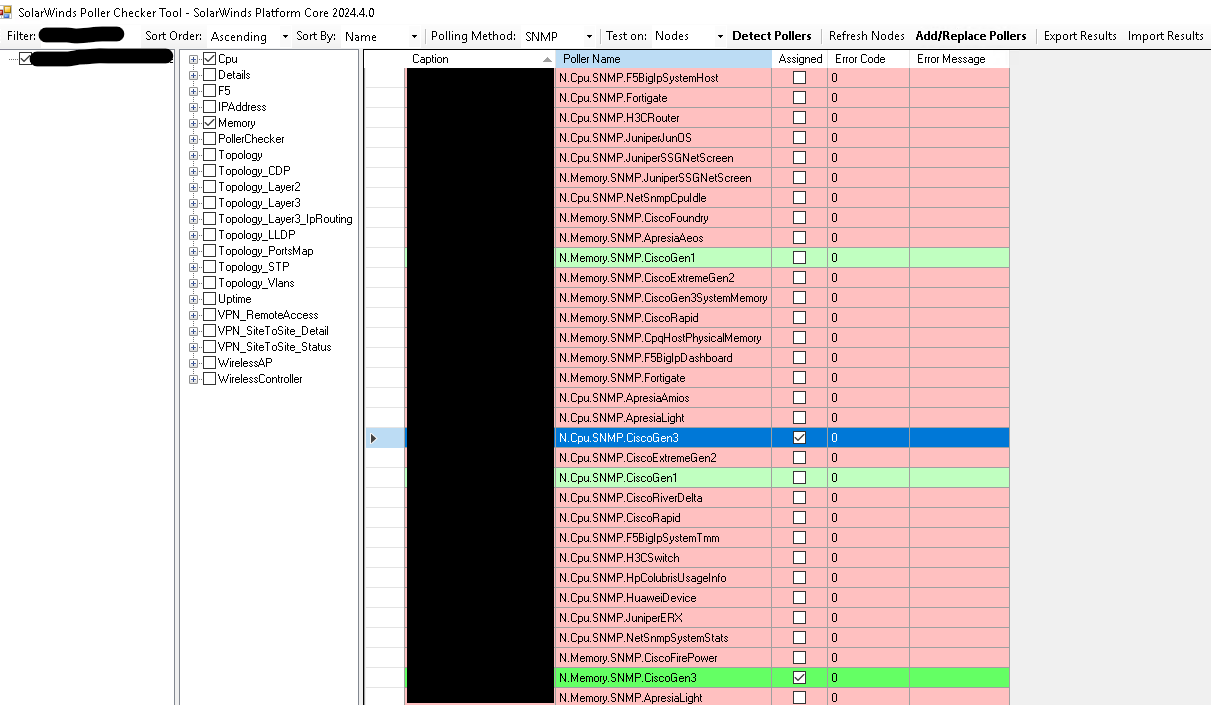The width and height of the screenshot is (1212, 705).
Task: Click the N.Memory.SNMP.CiscoFirePower cell
Action: click(x=663, y=658)
